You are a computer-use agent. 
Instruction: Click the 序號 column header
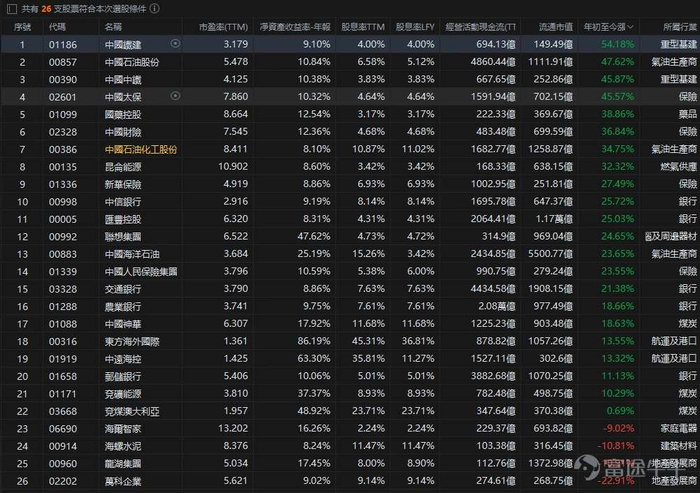pyautogui.click(x=22, y=27)
